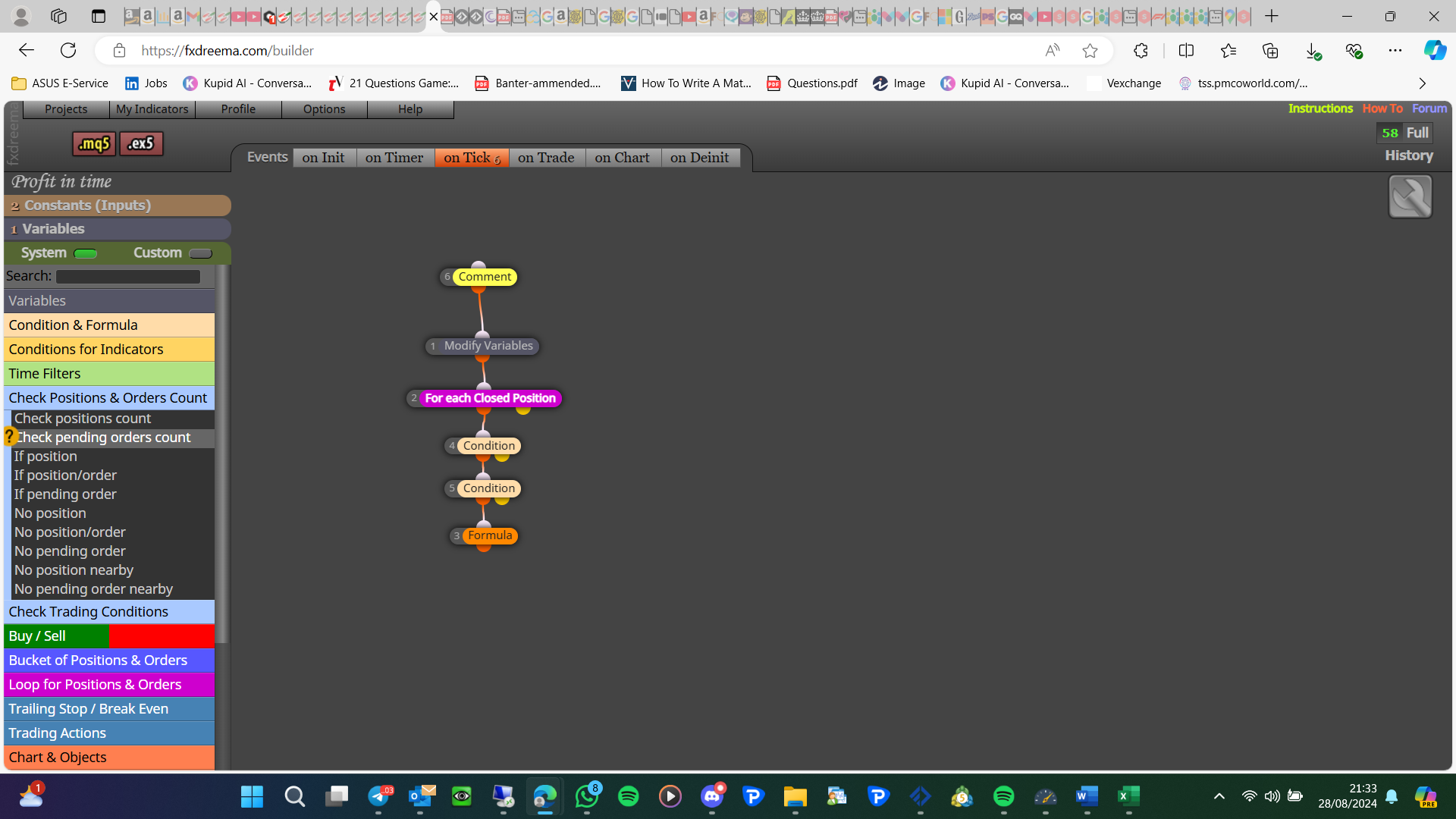
Task: Download the .mq5 source file
Action: [x=94, y=143]
